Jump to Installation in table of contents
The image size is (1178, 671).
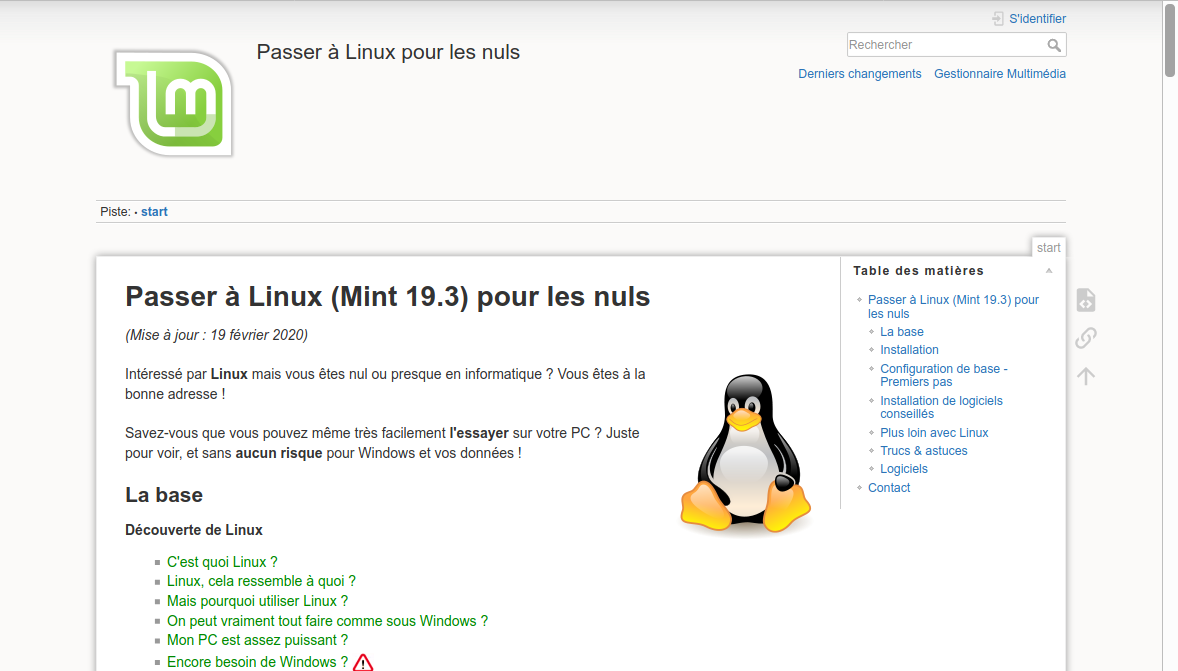pos(909,350)
